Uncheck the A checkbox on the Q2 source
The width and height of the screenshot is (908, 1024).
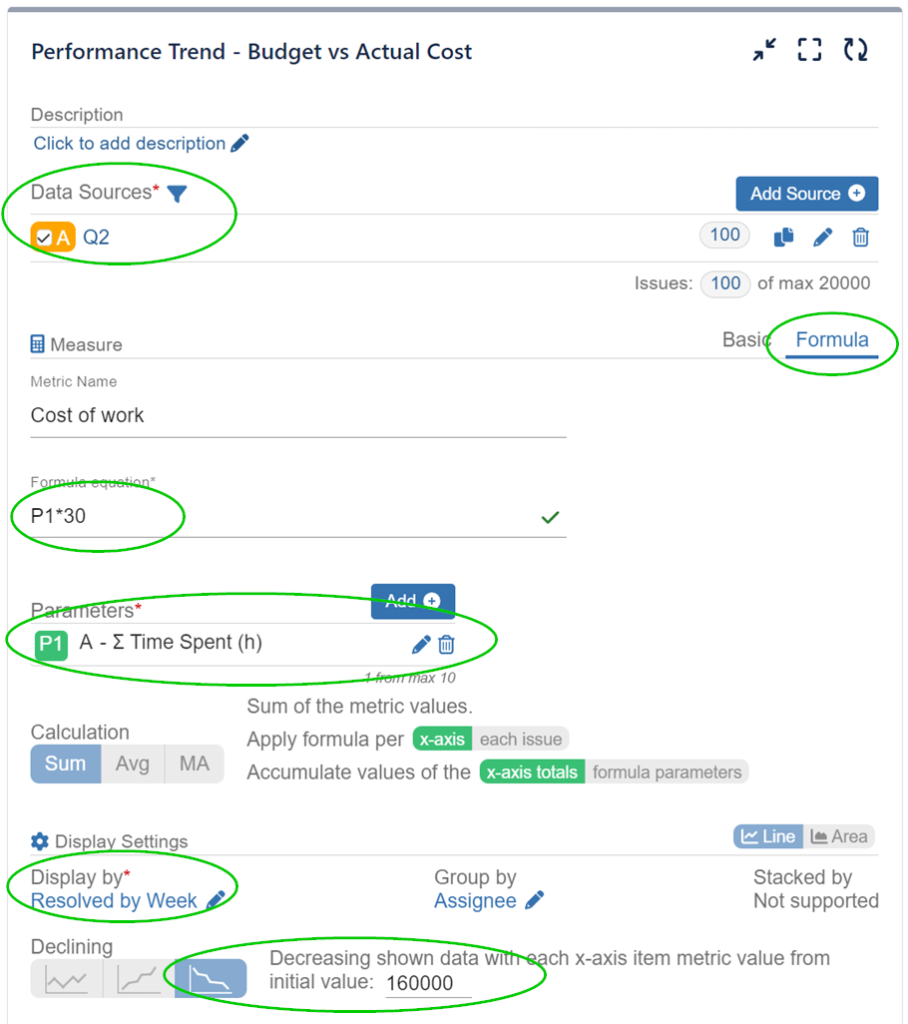click(x=42, y=237)
